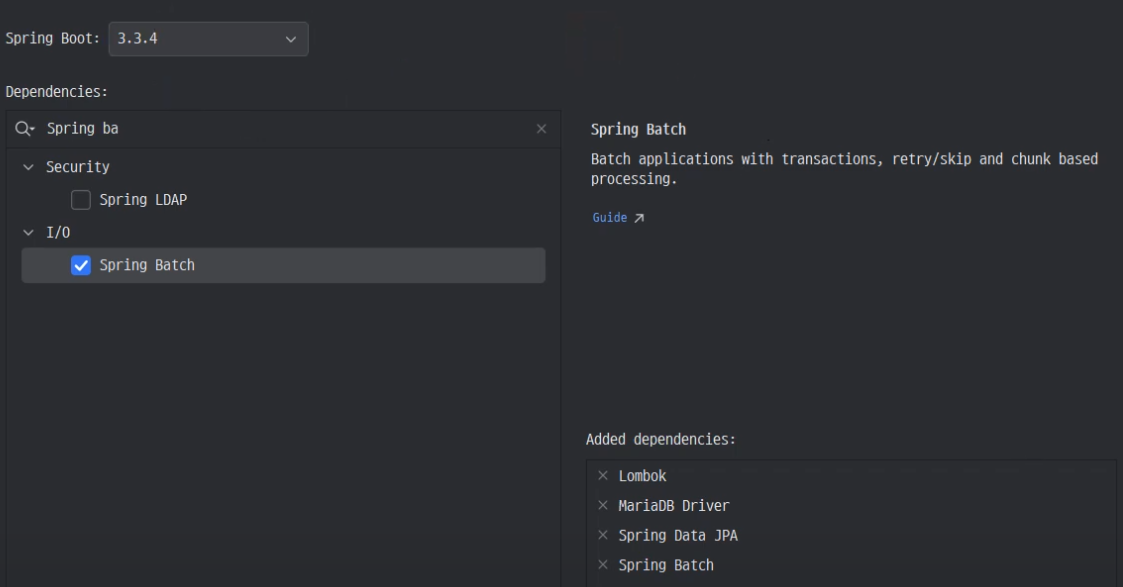Click the 'Lombok' entry in added dependencies
This screenshot has height=587, width=1123.
(642, 476)
